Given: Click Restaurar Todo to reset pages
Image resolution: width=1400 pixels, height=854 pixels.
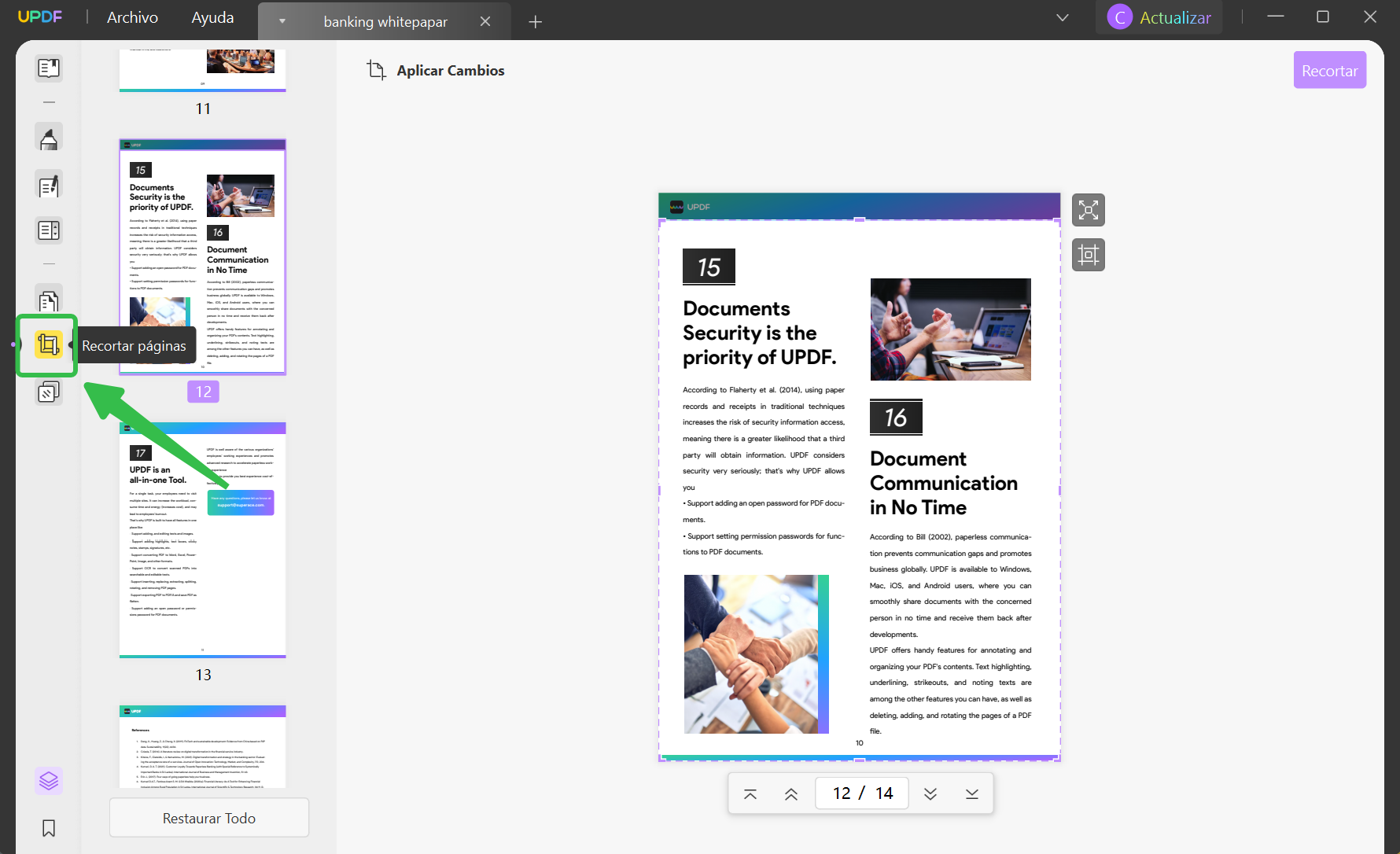Looking at the screenshot, I should 208,818.
